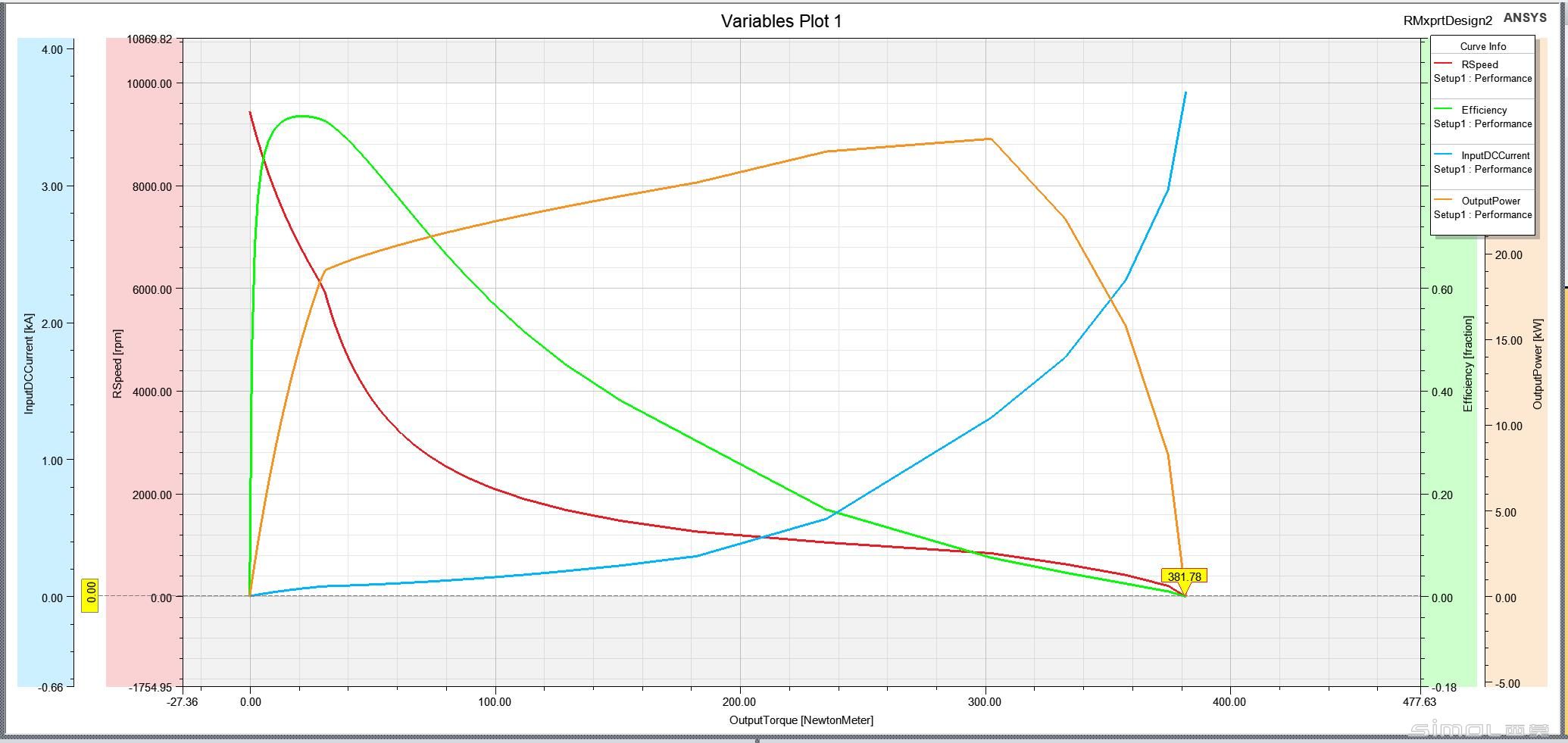
Task: Click the 20.00 tick on power axis
Action: click(1508, 254)
